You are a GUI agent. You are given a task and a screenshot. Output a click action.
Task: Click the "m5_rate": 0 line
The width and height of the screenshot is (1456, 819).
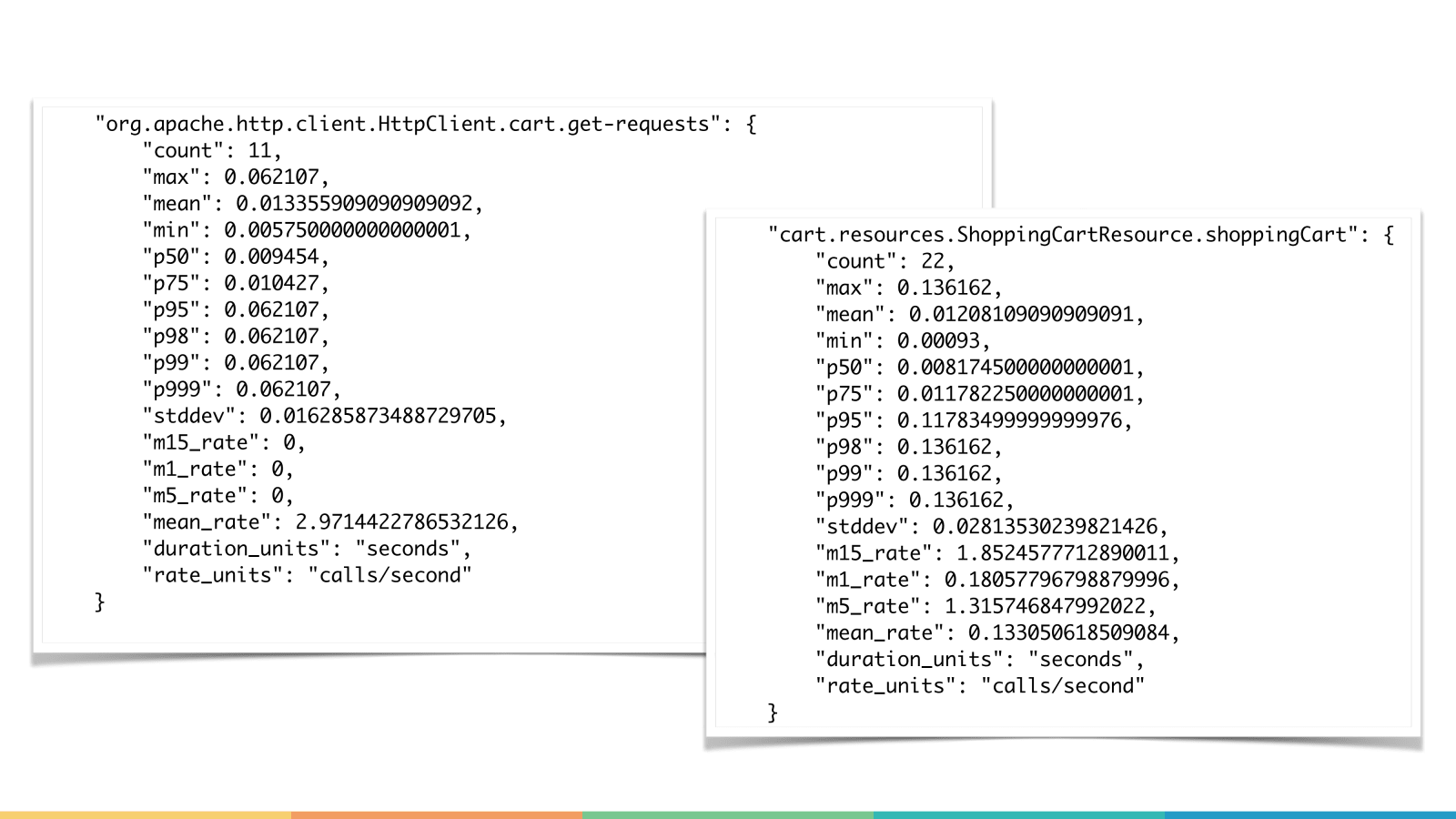tap(217, 495)
